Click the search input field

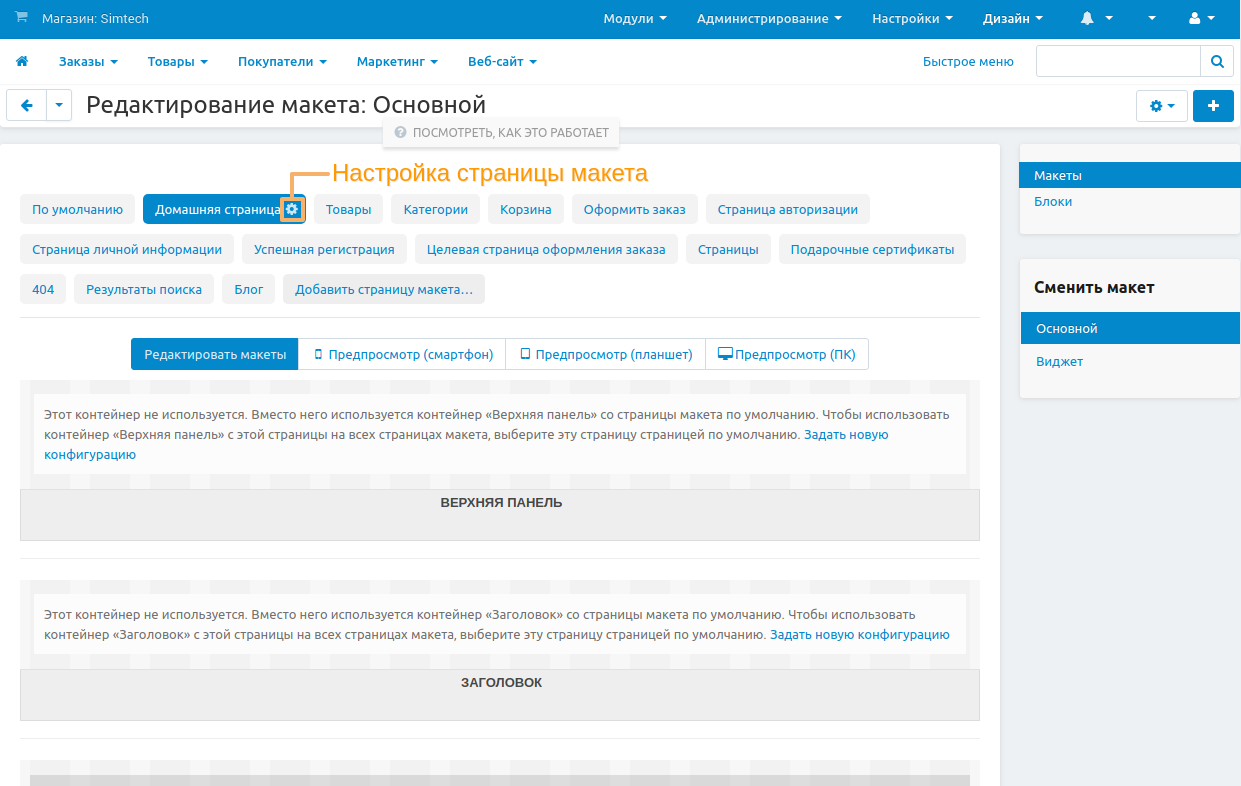1117,62
